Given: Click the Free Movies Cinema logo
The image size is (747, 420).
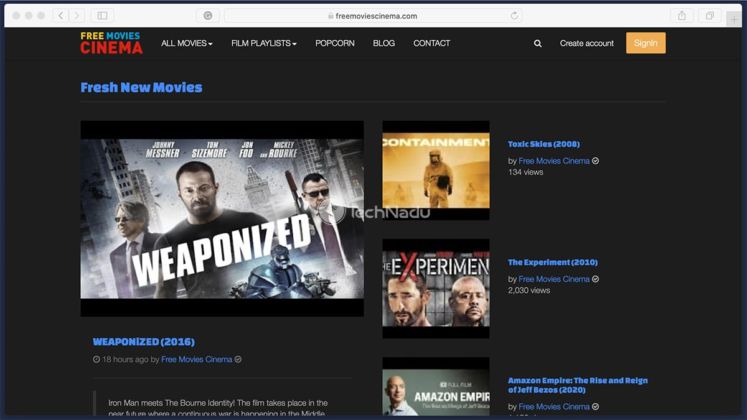Looking at the screenshot, I should point(111,43).
